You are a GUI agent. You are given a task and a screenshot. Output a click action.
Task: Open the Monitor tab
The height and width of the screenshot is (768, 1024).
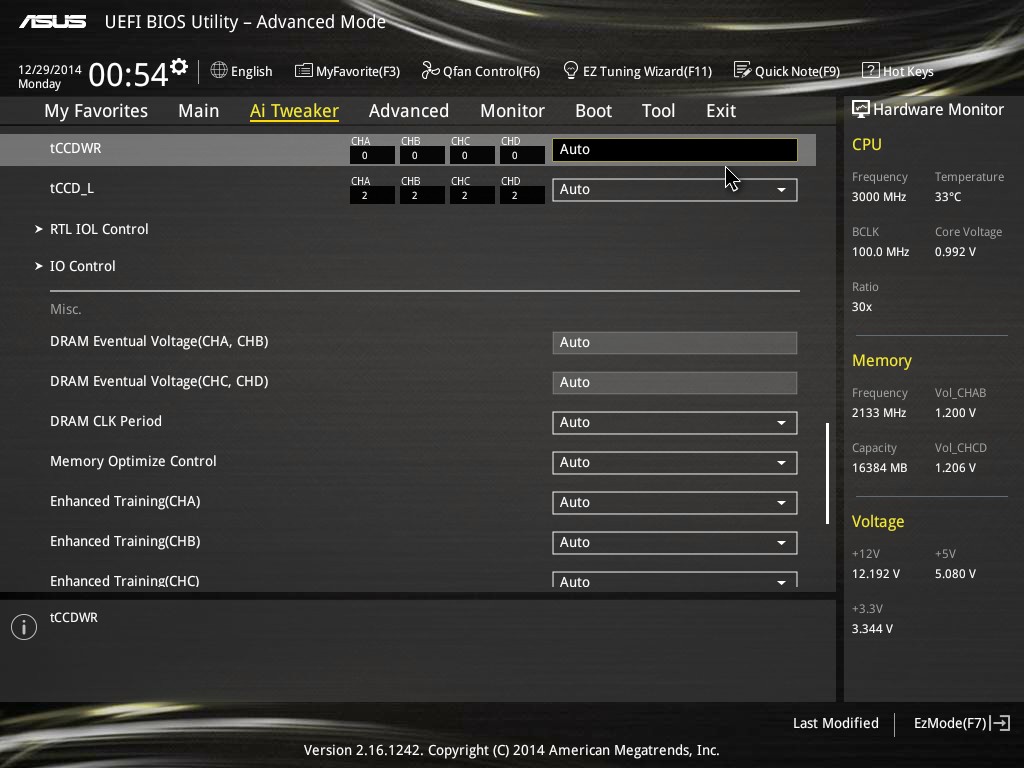tap(513, 111)
